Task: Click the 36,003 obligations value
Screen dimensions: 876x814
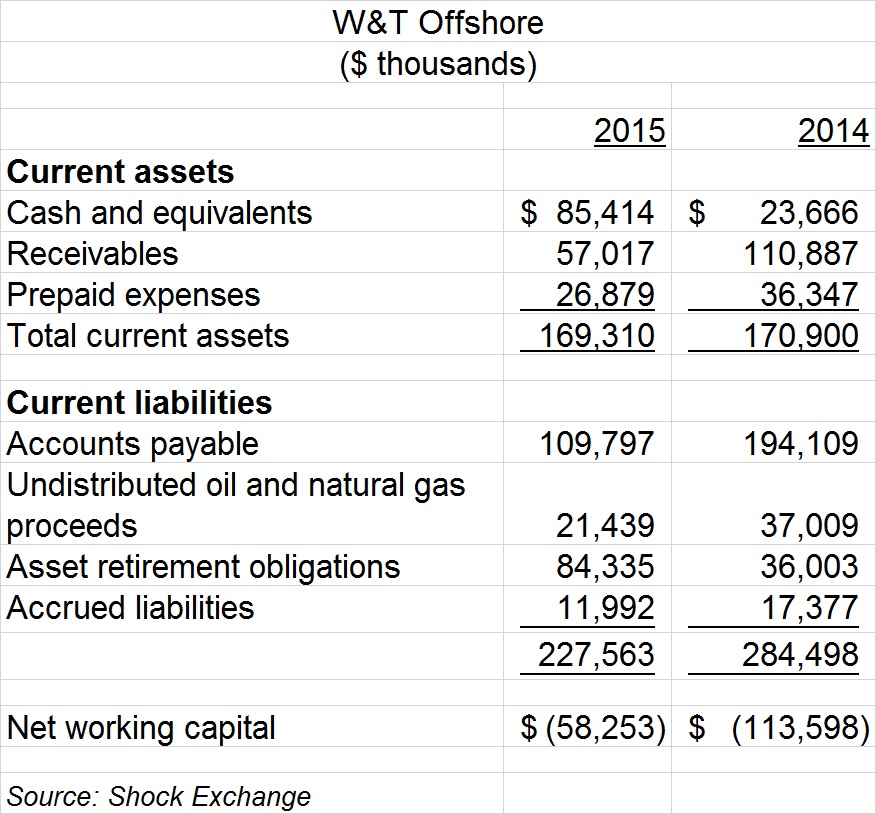Action: tap(809, 567)
